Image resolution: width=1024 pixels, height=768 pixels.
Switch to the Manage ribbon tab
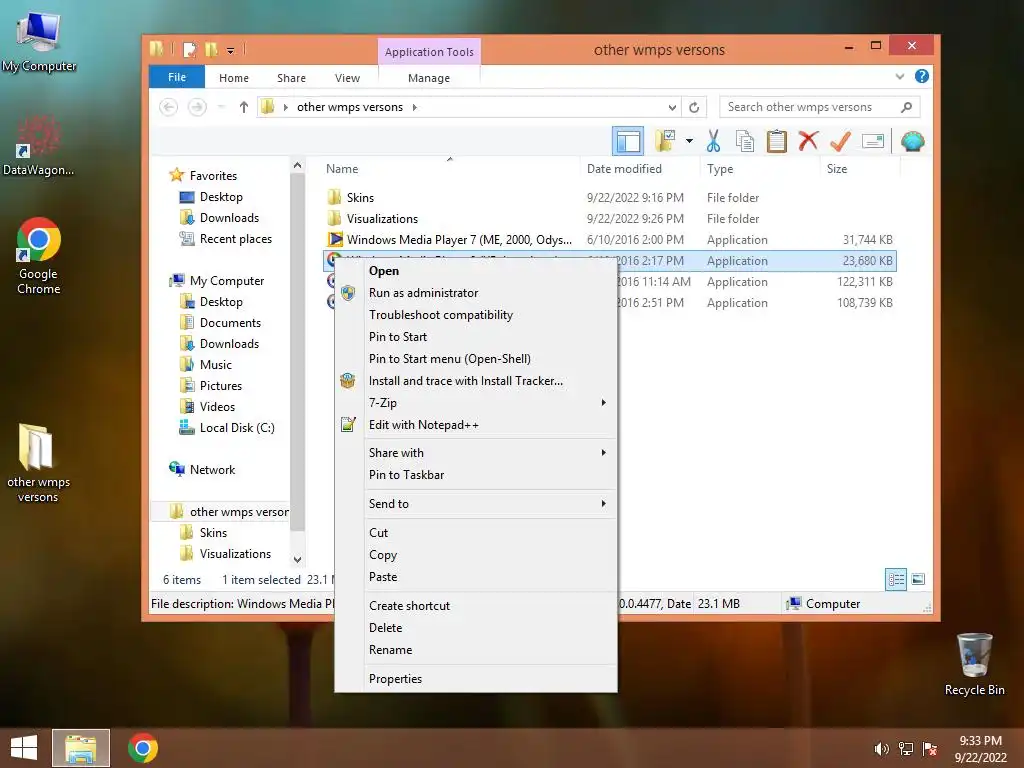point(429,78)
